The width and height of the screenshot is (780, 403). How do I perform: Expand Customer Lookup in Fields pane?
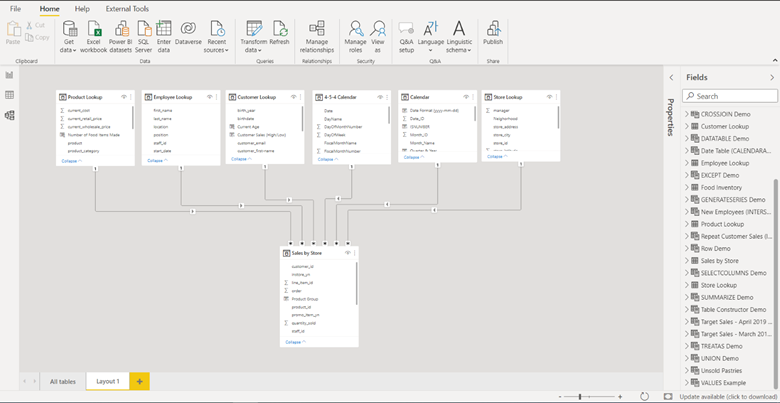coord(687,126)
